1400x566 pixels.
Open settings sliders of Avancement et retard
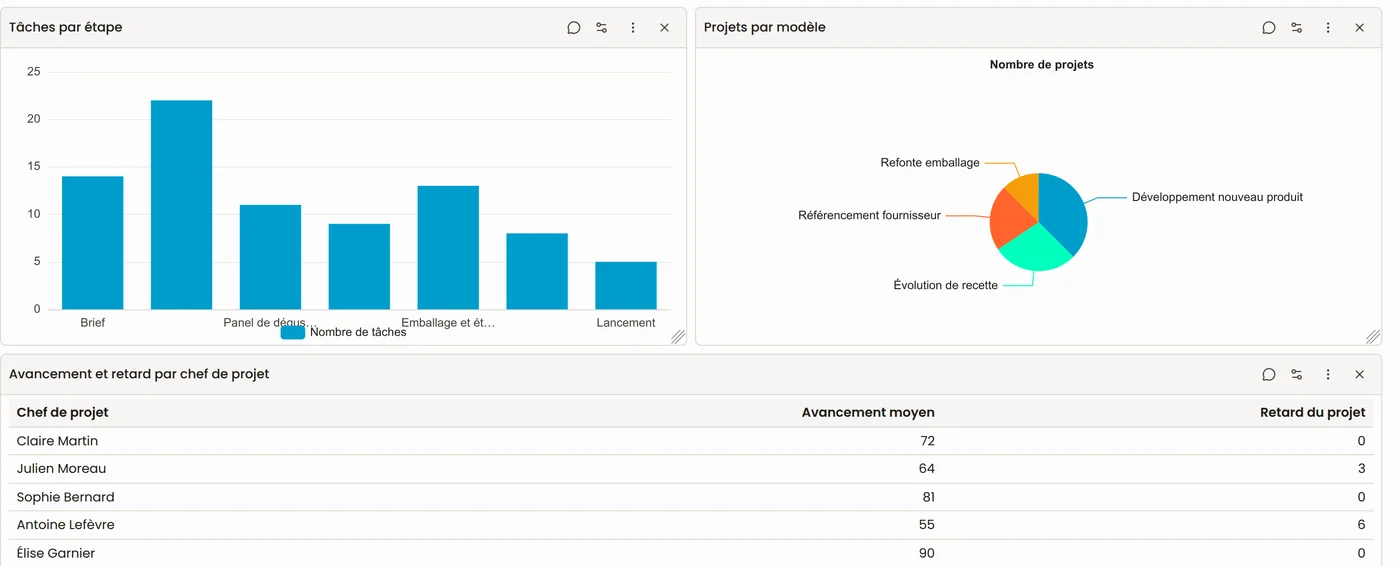[1297, 375]
